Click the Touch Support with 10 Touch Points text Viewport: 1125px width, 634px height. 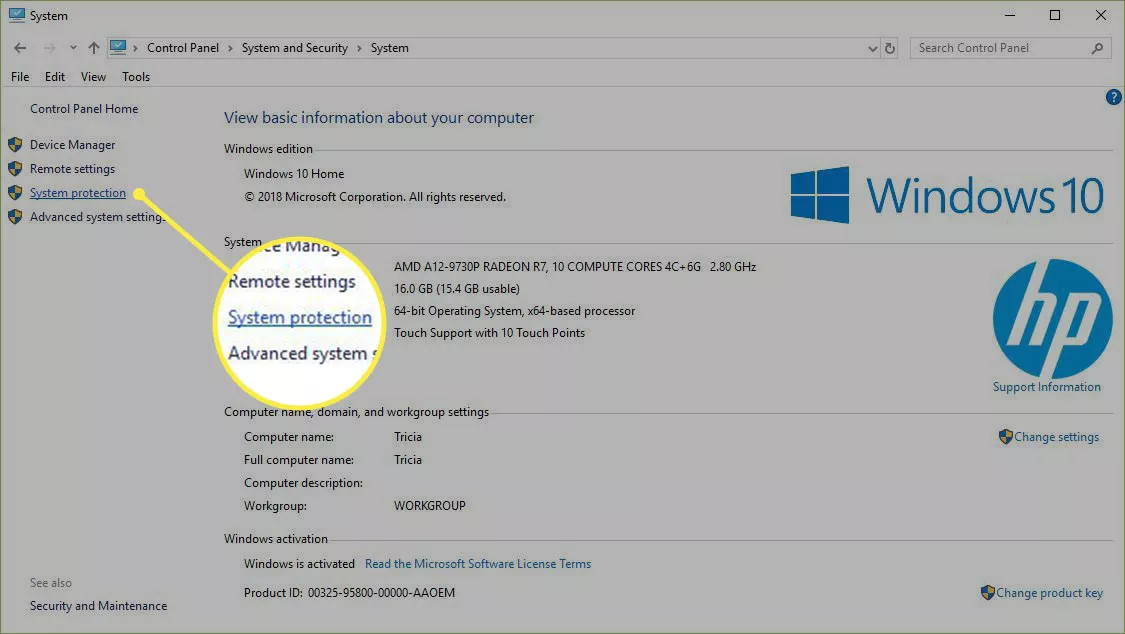489,333
